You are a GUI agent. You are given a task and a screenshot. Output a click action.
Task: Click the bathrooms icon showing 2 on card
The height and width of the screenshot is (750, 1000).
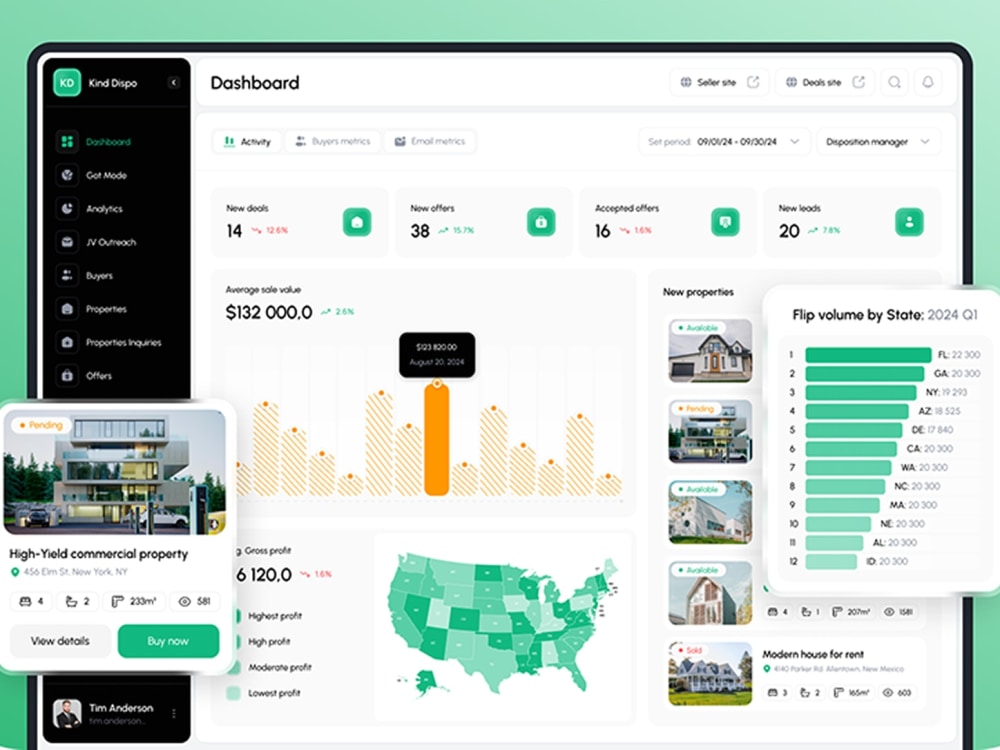71,601
